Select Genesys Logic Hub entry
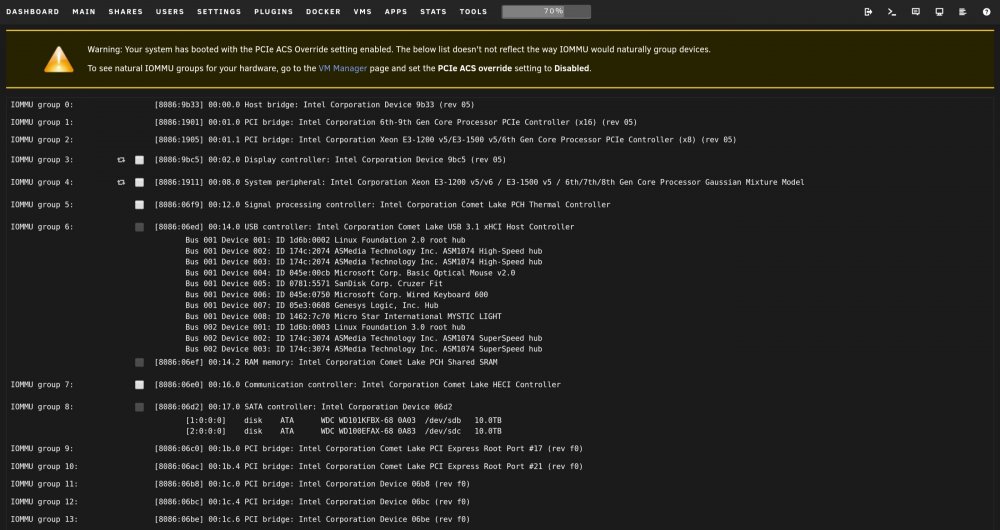 [314, 305]
